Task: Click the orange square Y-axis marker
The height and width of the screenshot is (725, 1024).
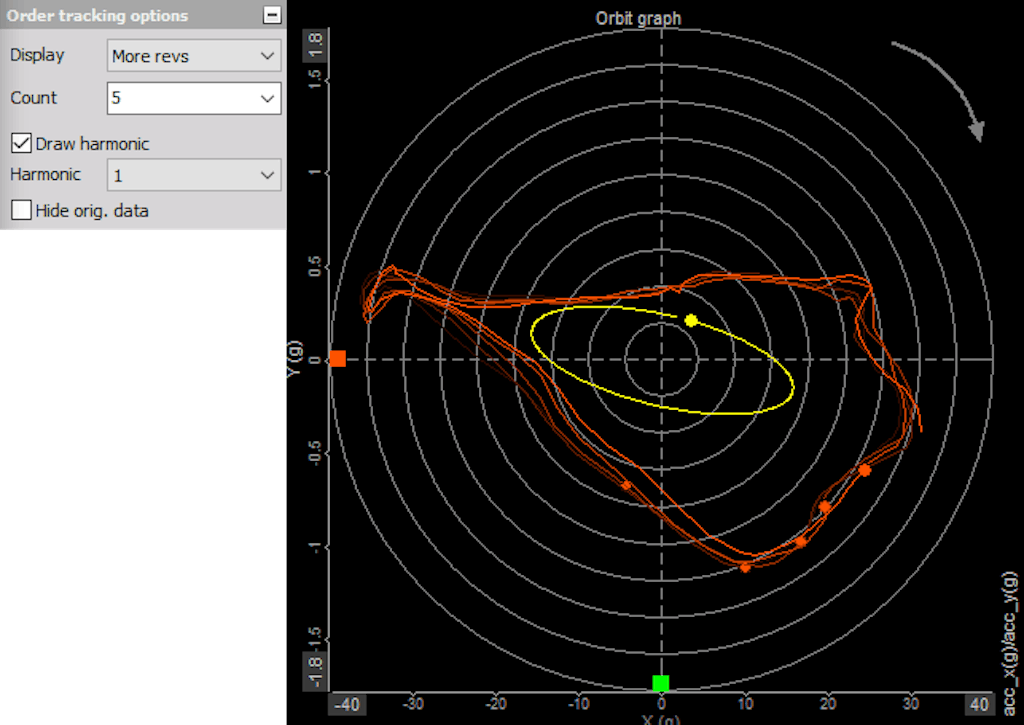Action: point(338,359)
